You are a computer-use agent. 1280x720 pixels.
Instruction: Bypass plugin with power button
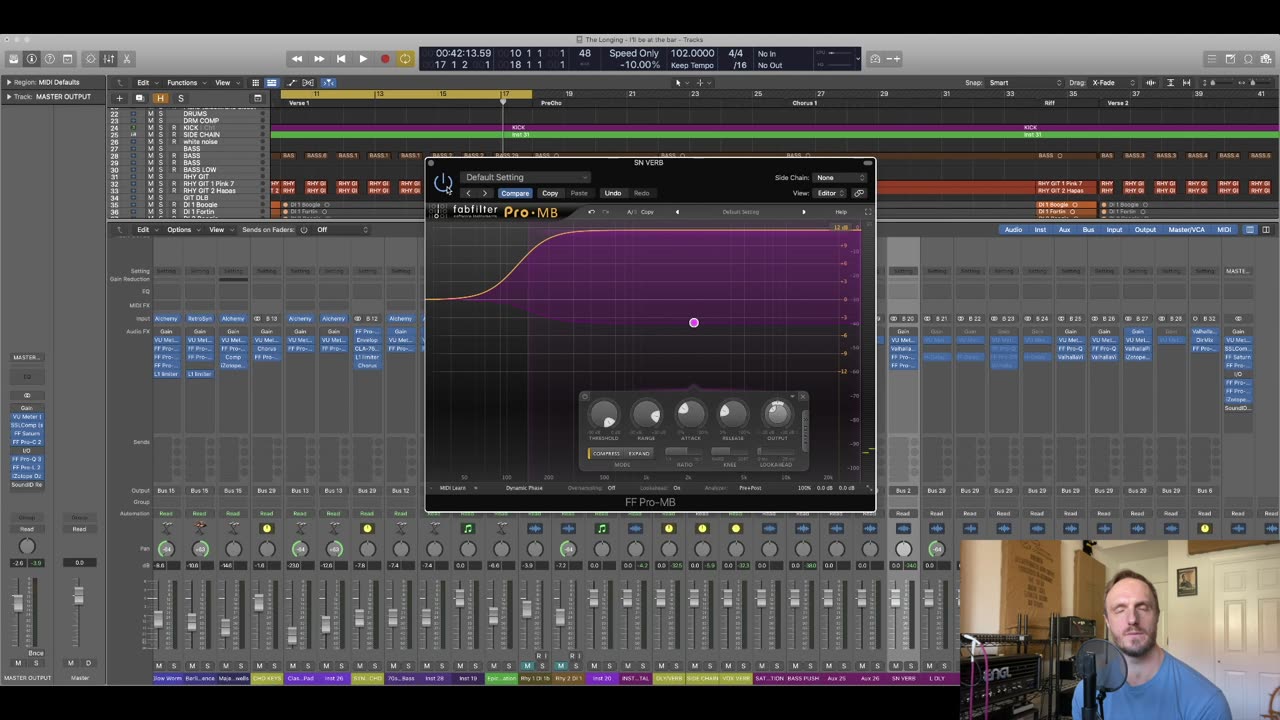pyautogui.click(x=443, y=183)
